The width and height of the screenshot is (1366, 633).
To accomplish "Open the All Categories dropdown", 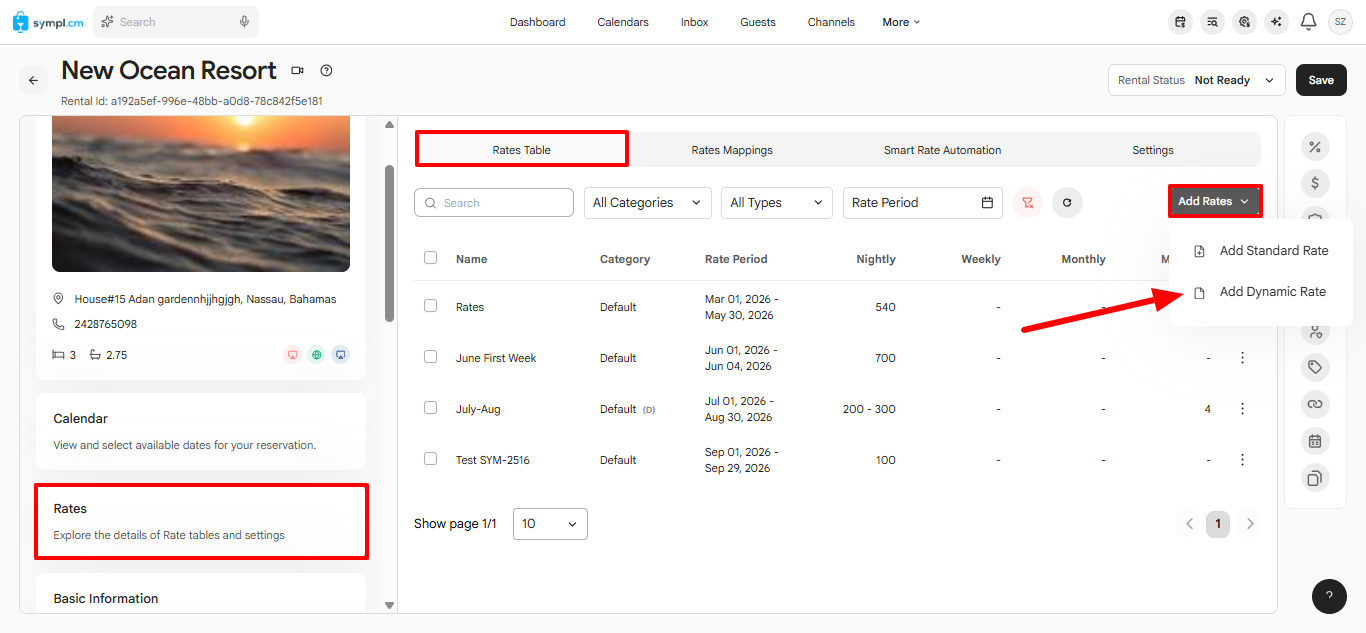I will [x=648, y=202].
